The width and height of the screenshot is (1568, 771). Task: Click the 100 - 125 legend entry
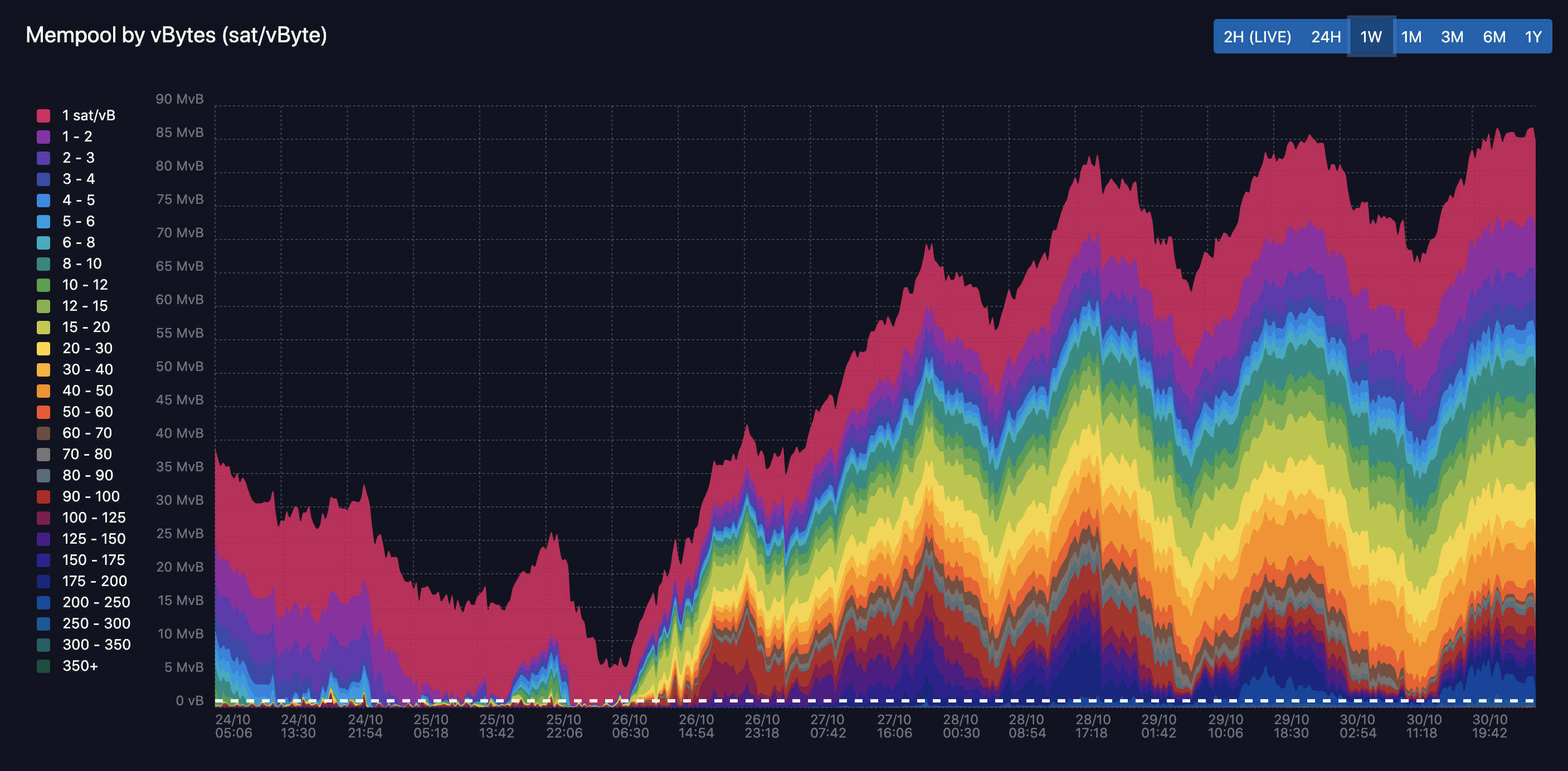tap(81, 518)
